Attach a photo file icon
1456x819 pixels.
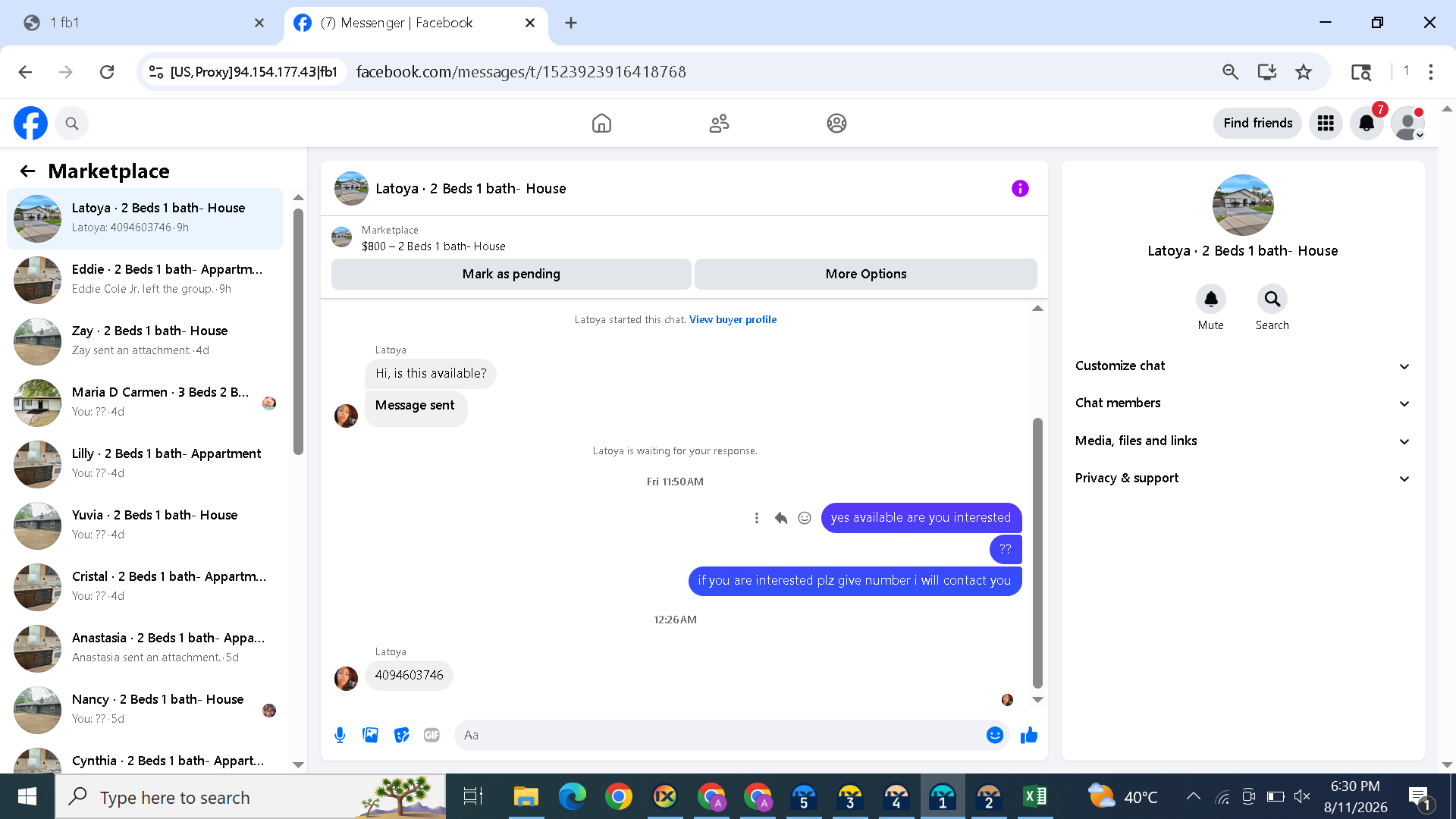click(370, 735)
